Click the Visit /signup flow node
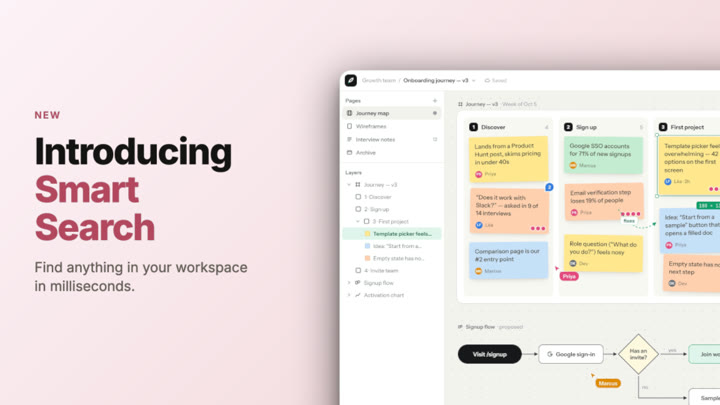720x405 pixels. coord(489,354)
